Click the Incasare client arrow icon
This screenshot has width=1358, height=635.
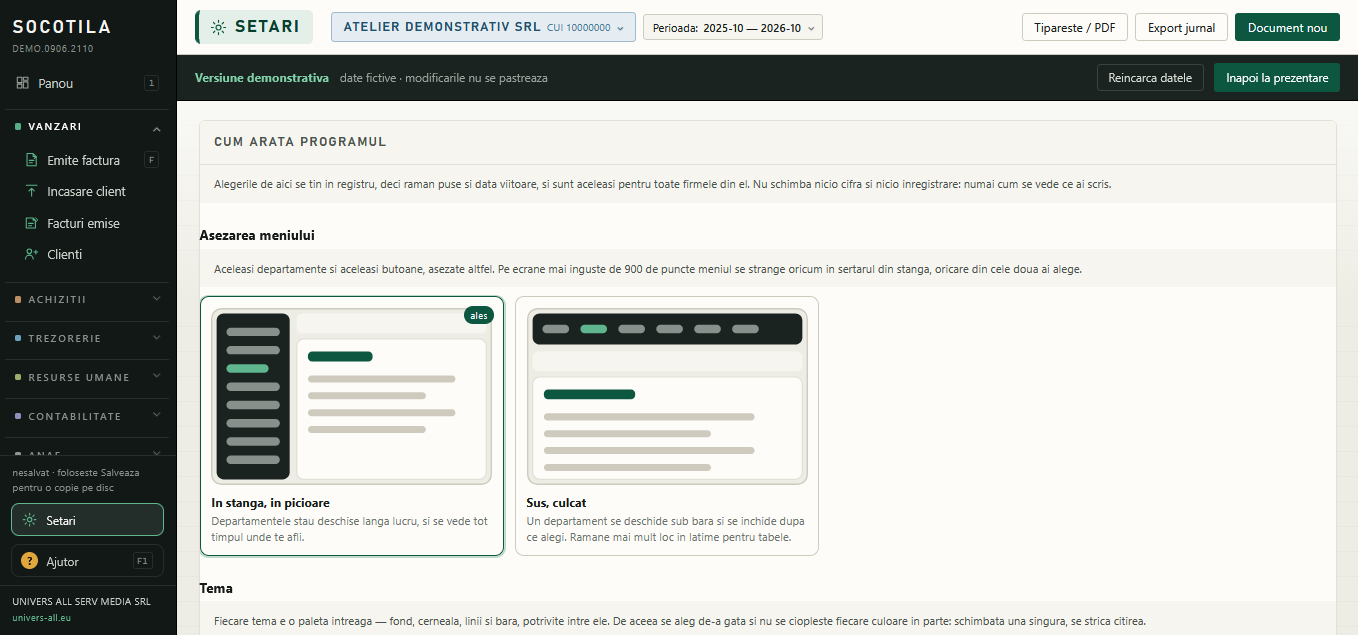[31, 191]
